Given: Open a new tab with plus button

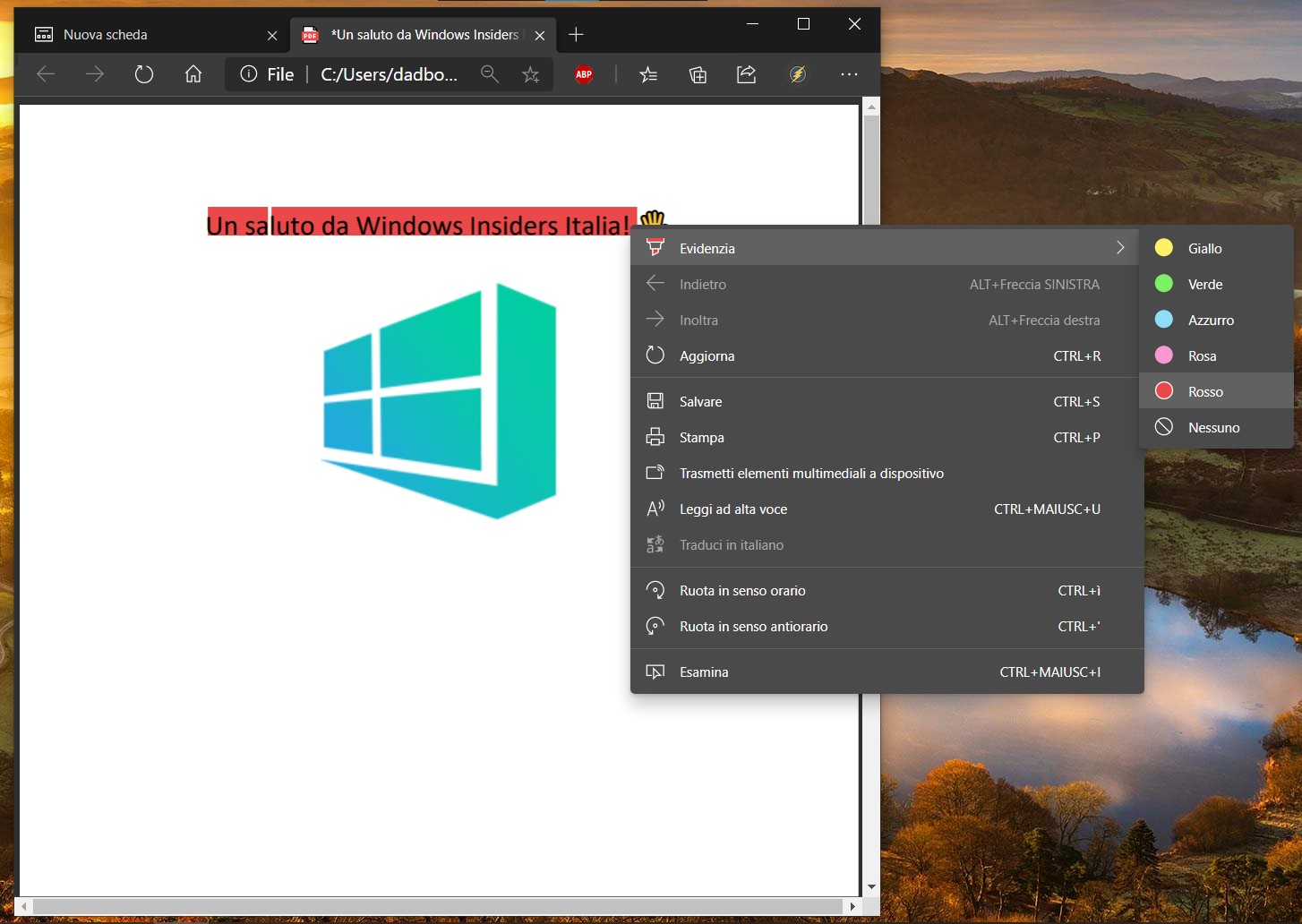Looking at the screenshot, I should point(576,35).
